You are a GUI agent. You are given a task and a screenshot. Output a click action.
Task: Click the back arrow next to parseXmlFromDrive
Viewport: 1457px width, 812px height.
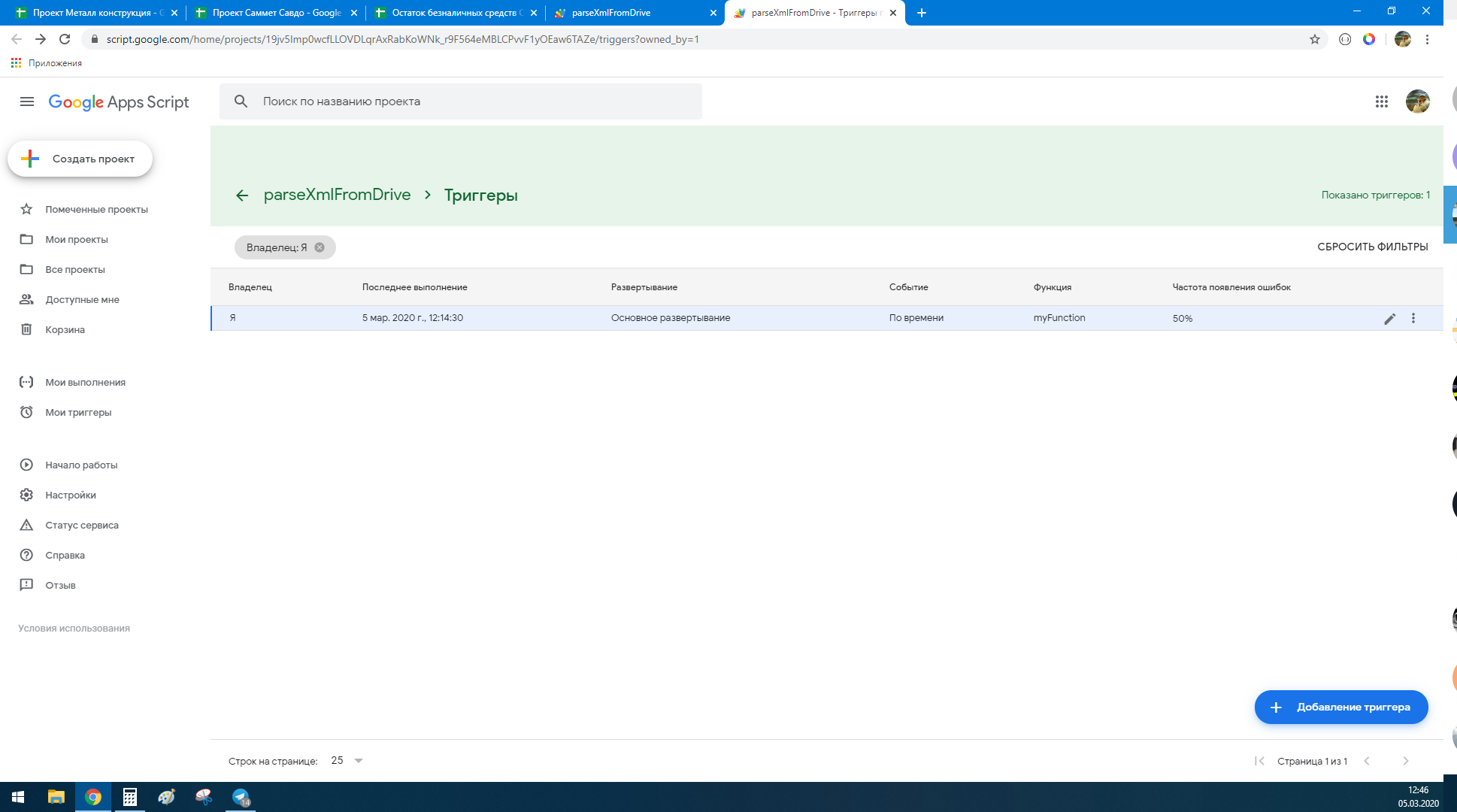point(242,195)
